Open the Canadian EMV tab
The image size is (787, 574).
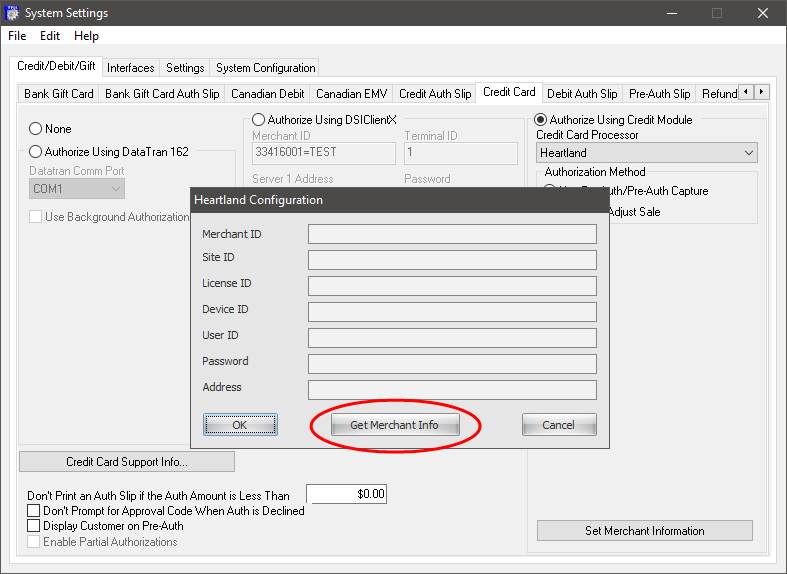[351, 94]
